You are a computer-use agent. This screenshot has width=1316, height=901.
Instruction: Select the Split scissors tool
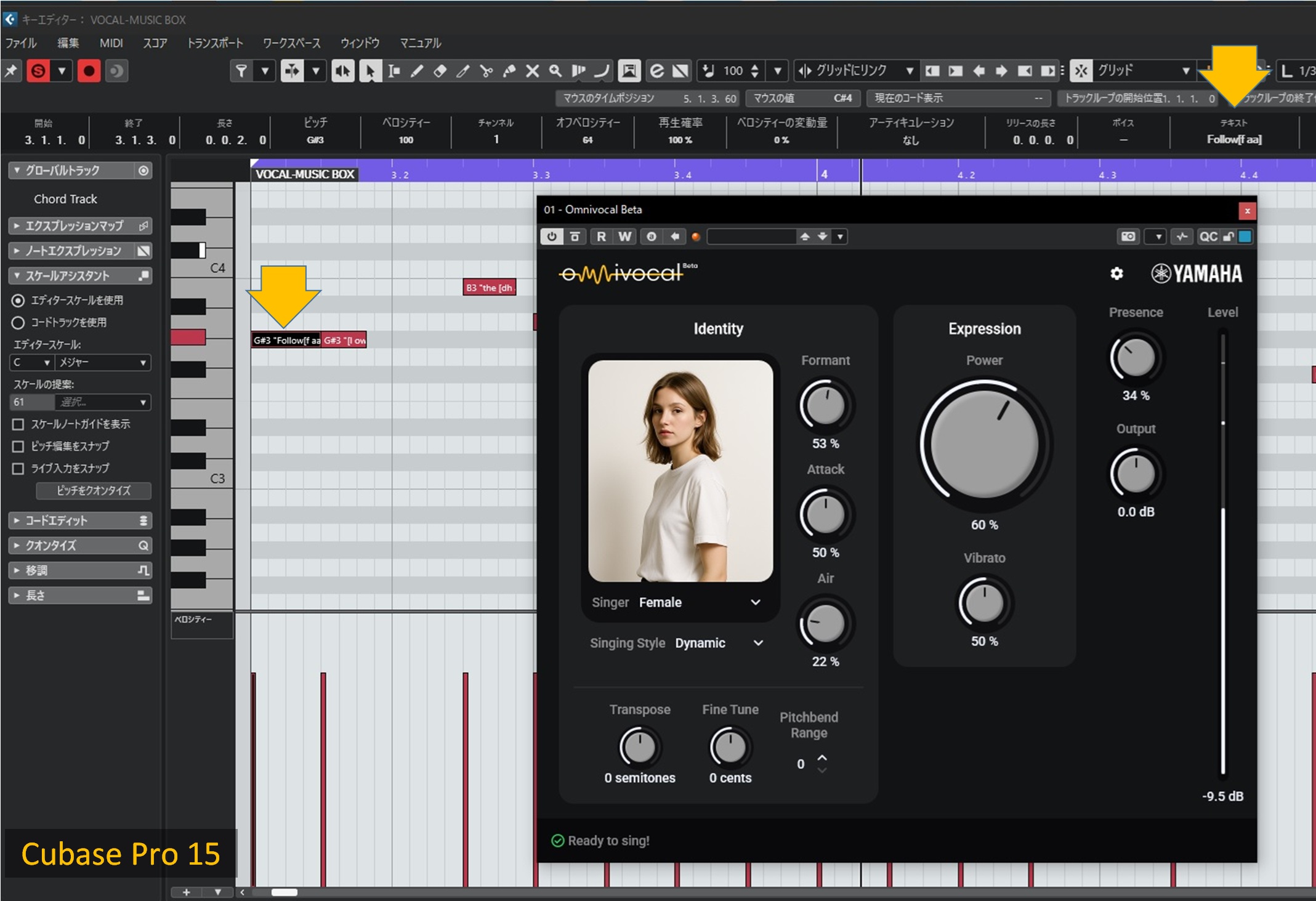(486, 71)
